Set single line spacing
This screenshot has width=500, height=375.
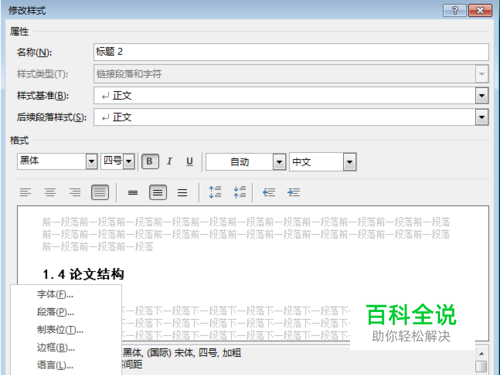(133, 192)
